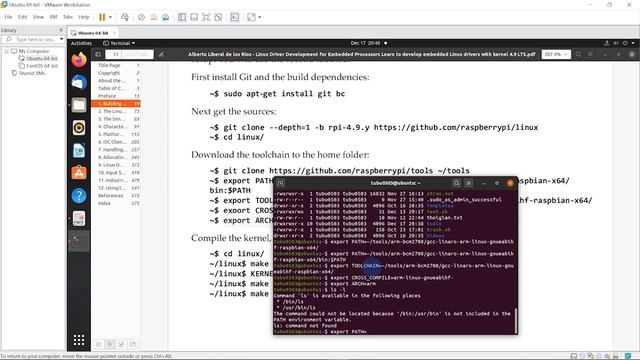This screenshot has width=640, height=360.
Task: Click the send Ctrl+Alt+Del toolbar icon
Action: (x=125, y=17)
